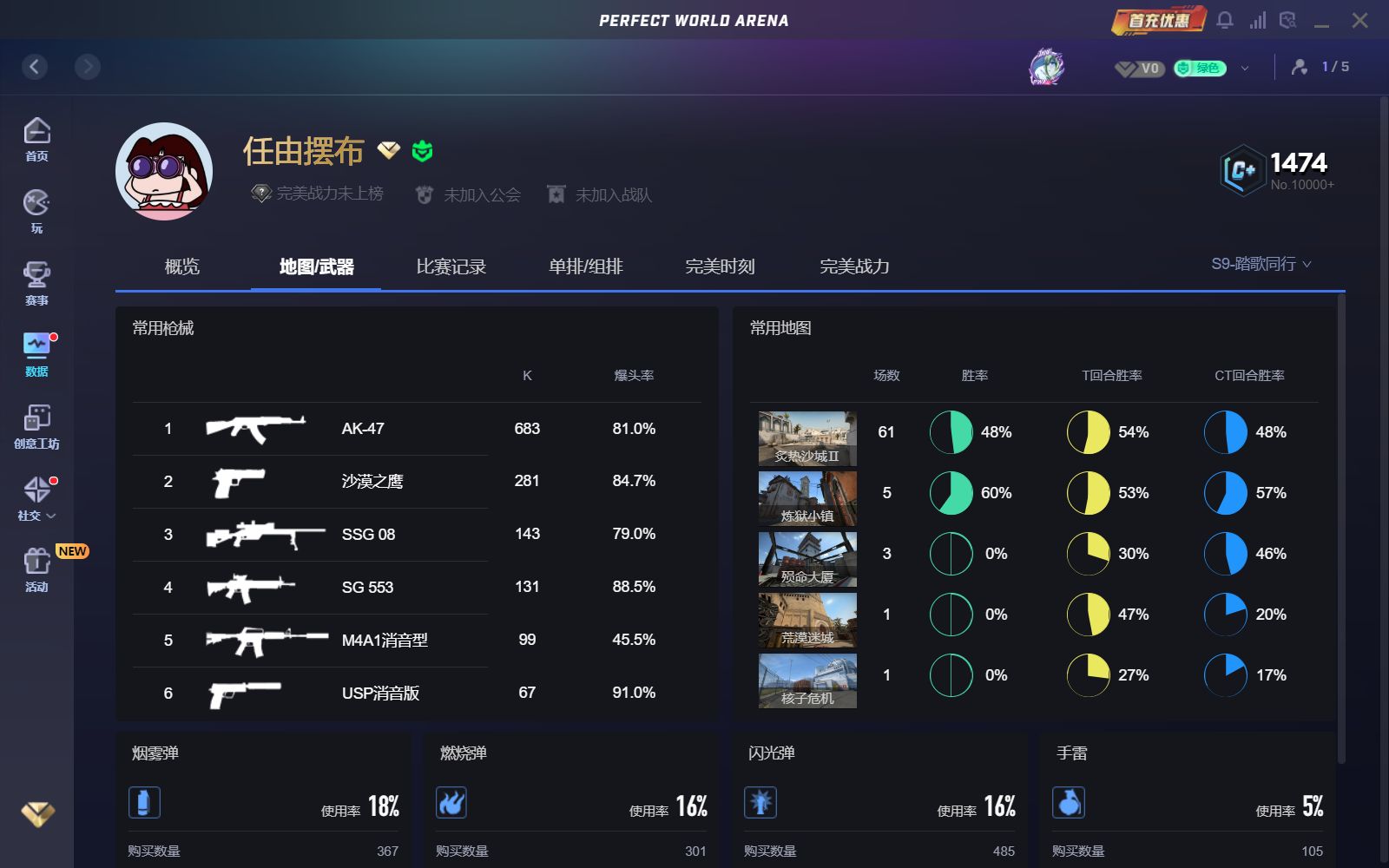Open notifications bell icon
The height and width of the screenshot is (868, 1389).
pos(1225,20)
